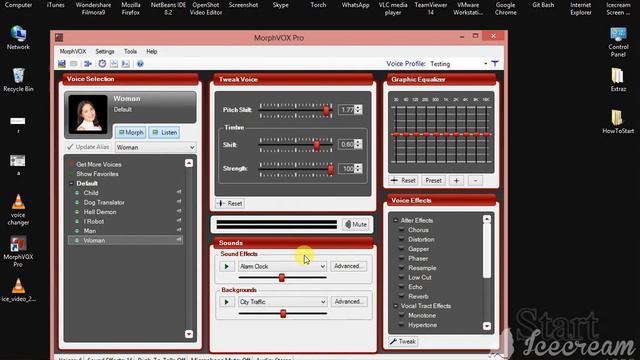Image resolution: width=640 pixels, height=360 pixels.
Task: Enable the Chorus after effect
Action: [418, 230]
